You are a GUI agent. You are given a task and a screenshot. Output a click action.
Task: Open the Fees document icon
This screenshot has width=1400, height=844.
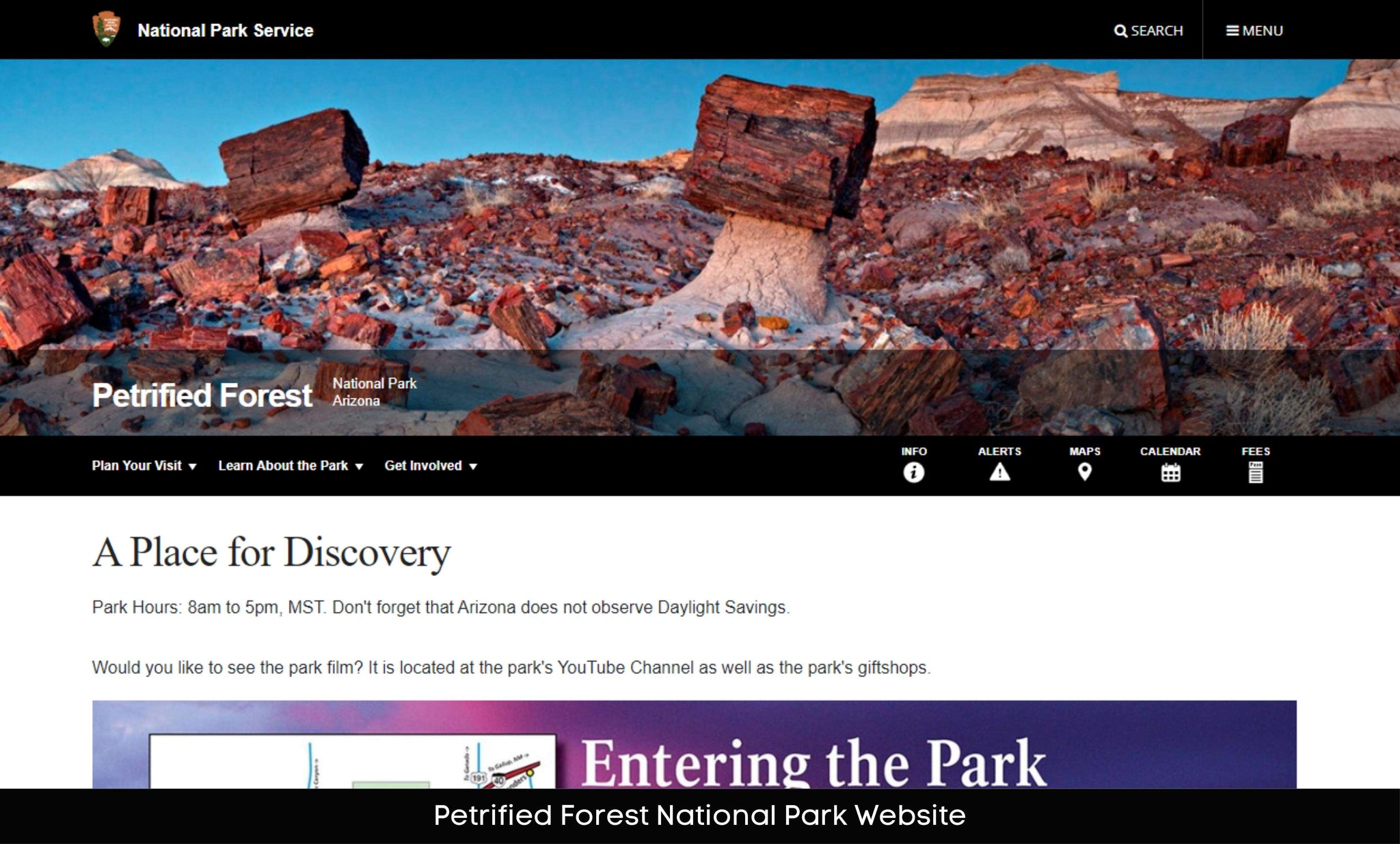click(x=1256, y=472)
